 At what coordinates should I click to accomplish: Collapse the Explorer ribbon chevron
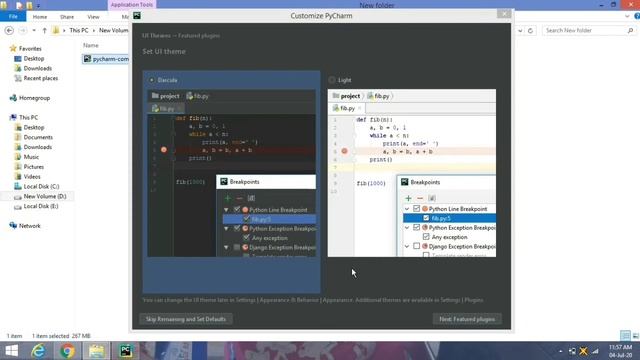(627, 17)
